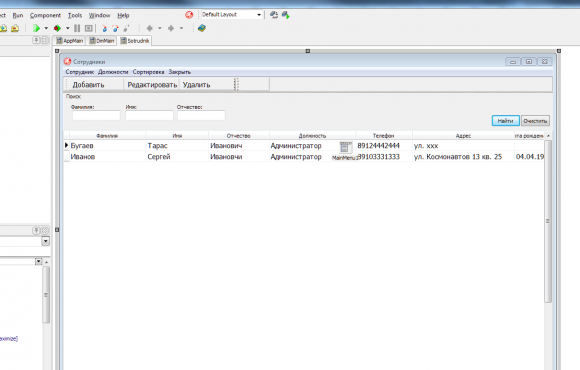This screenshot has width=580, height=370.
Task: Open the Default Layout dropdown
Action: pyautogui.click(x=232, y=14)
